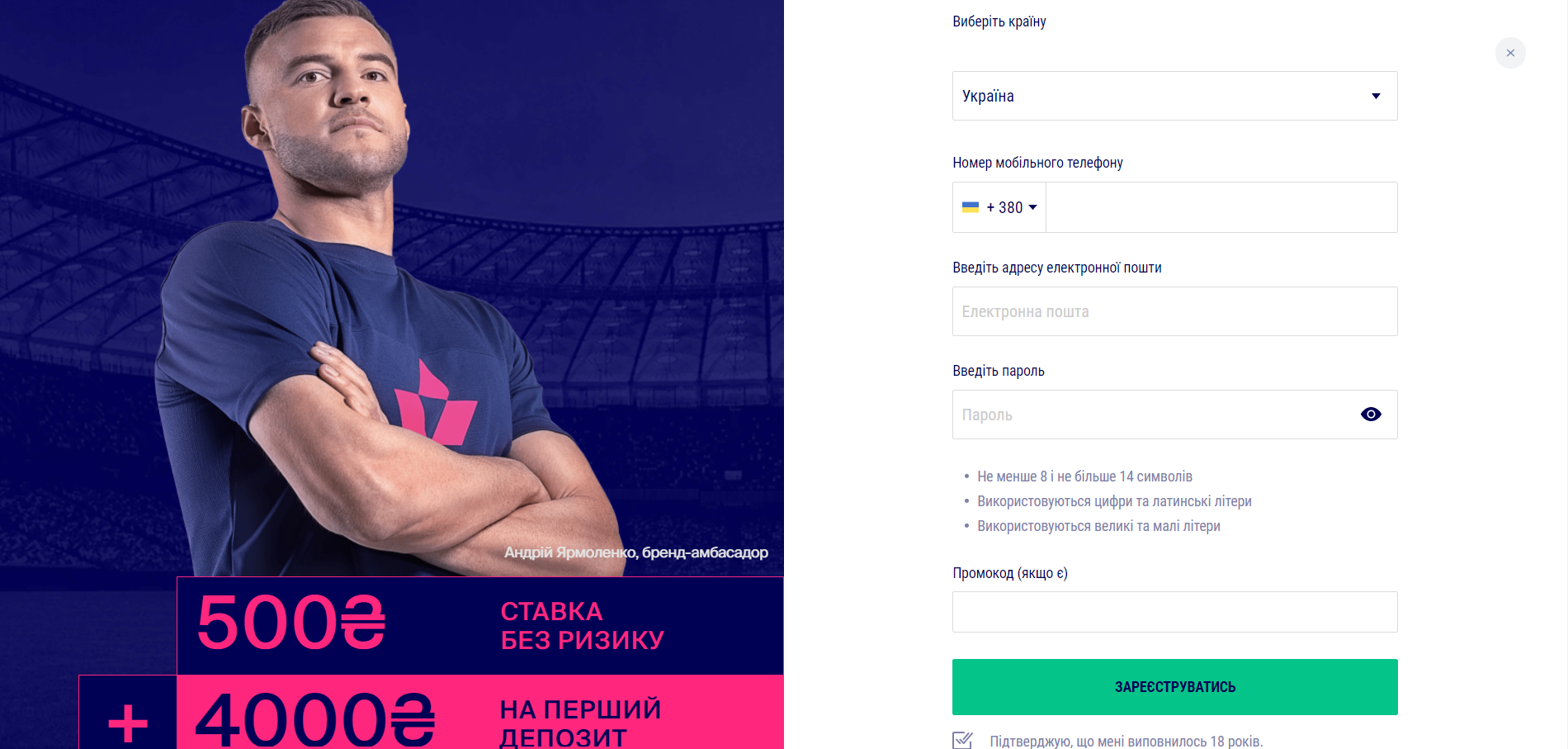The width and height of the screenshot is (1568, 749).
Task: Close the registration form with the X icon
Action: coord(1510,53)
